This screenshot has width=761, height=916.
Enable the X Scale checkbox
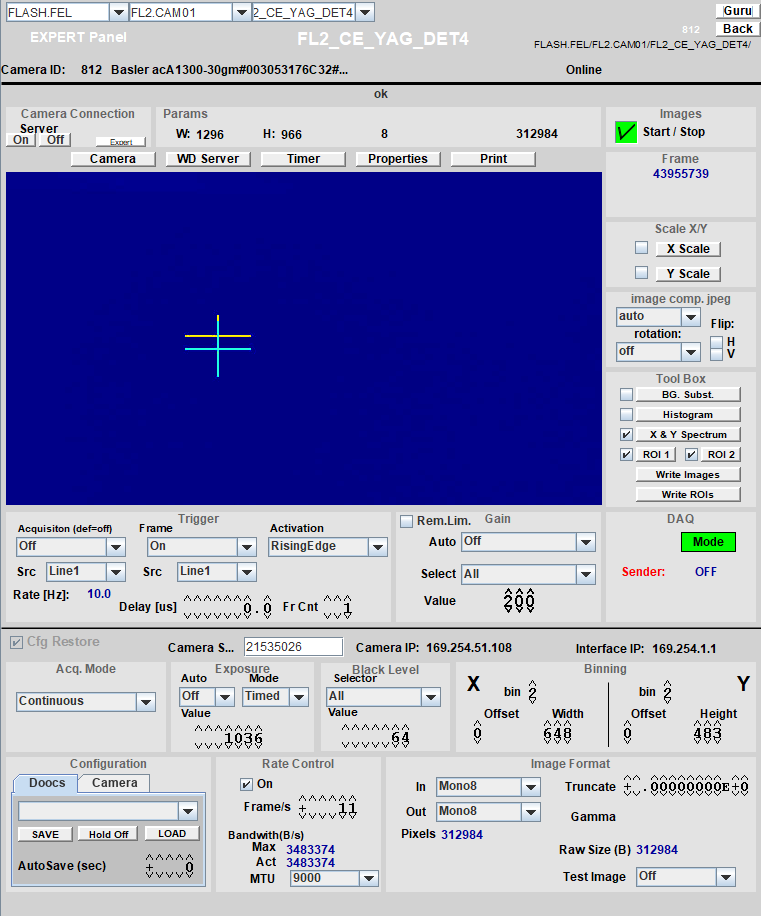pyautogui.click(x=641, y=248)
